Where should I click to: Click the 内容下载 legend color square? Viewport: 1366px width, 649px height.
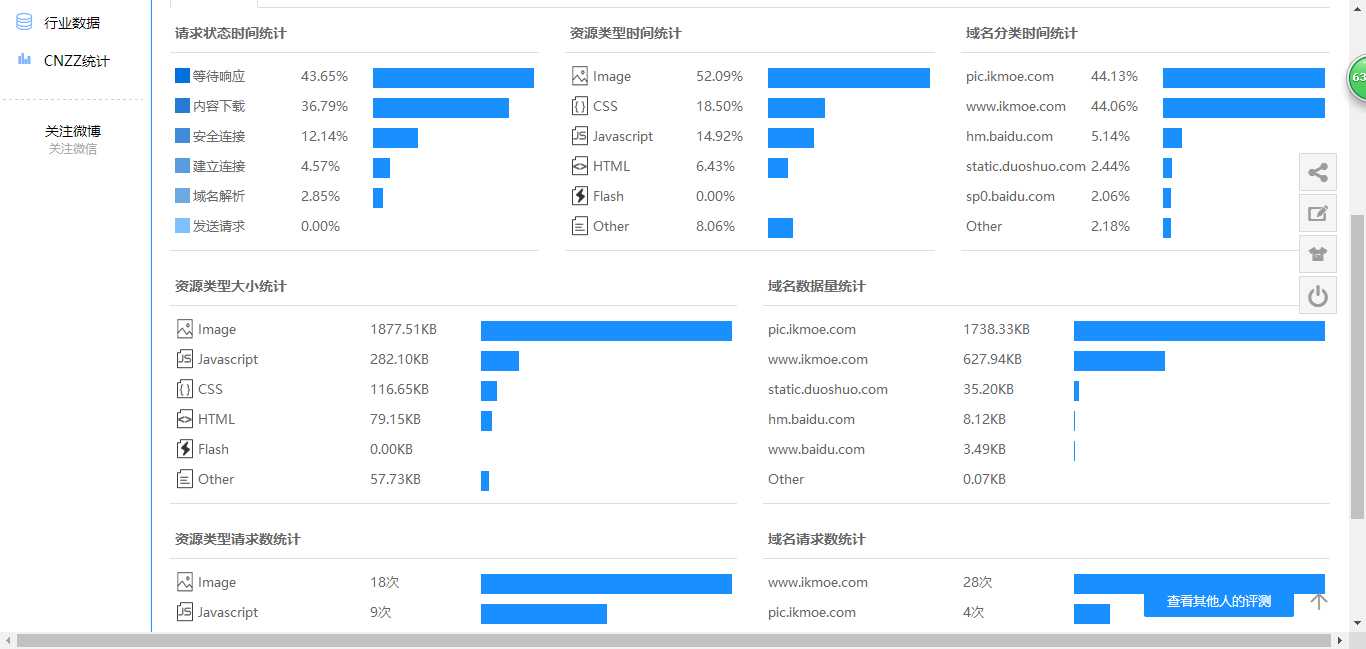[182, 106]
